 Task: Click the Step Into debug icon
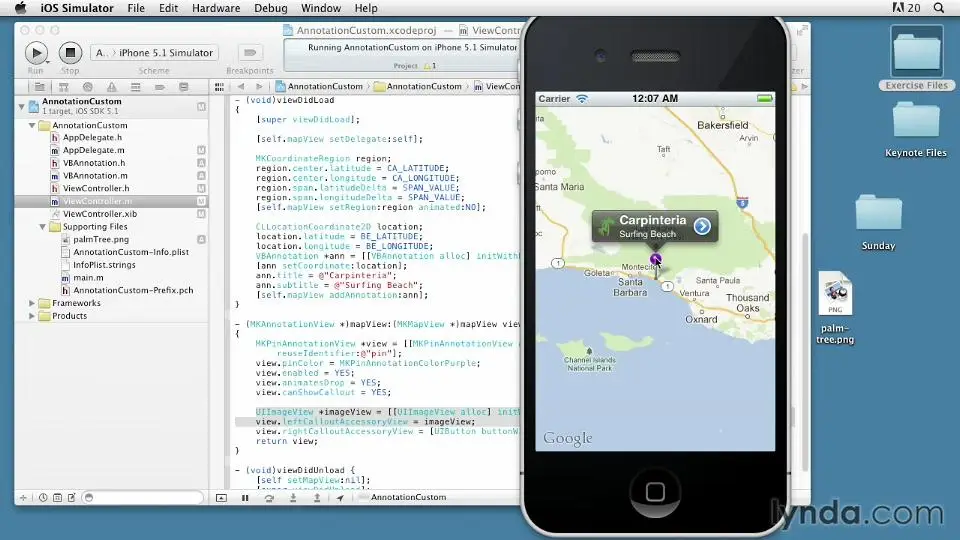293,498
